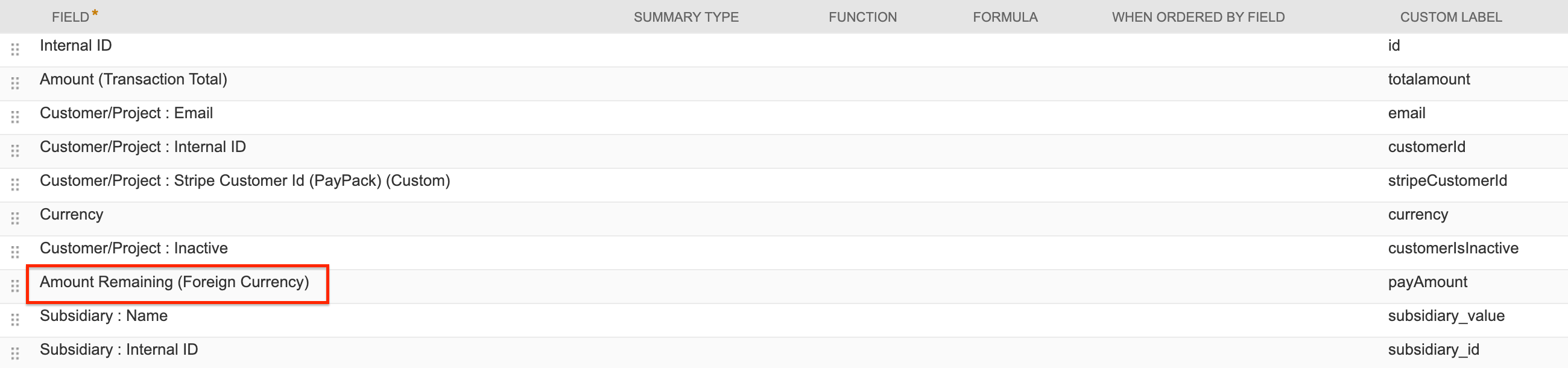Click the Formula cell for Amount (Transaction Total)

tap(1005, 79)
